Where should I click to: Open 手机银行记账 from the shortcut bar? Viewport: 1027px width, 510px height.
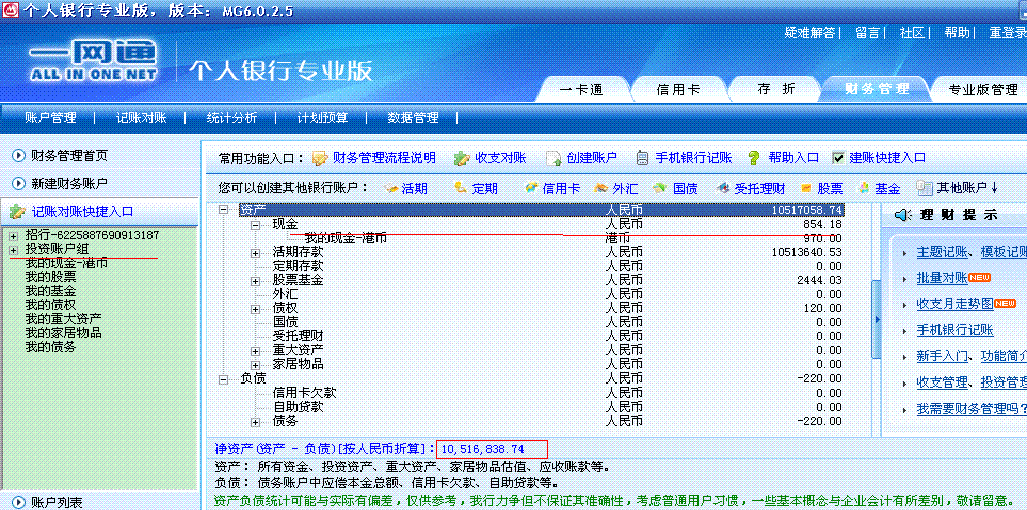click(641, 158)
